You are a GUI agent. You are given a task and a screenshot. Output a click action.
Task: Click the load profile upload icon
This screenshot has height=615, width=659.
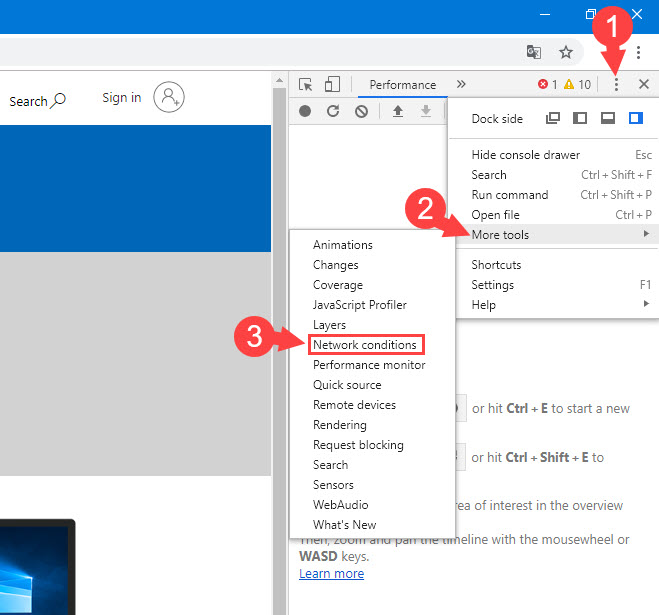point(398,111)
